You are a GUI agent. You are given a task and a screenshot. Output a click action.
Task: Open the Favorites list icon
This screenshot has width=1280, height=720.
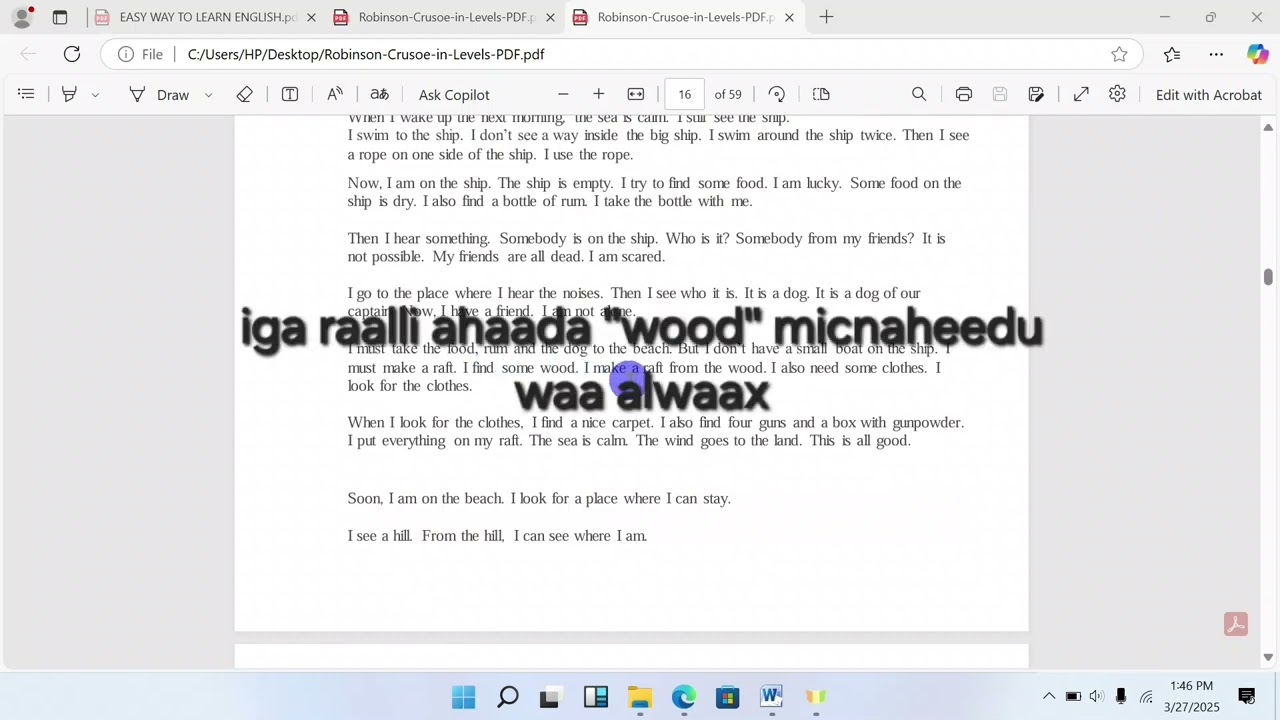click(1172, 54)
